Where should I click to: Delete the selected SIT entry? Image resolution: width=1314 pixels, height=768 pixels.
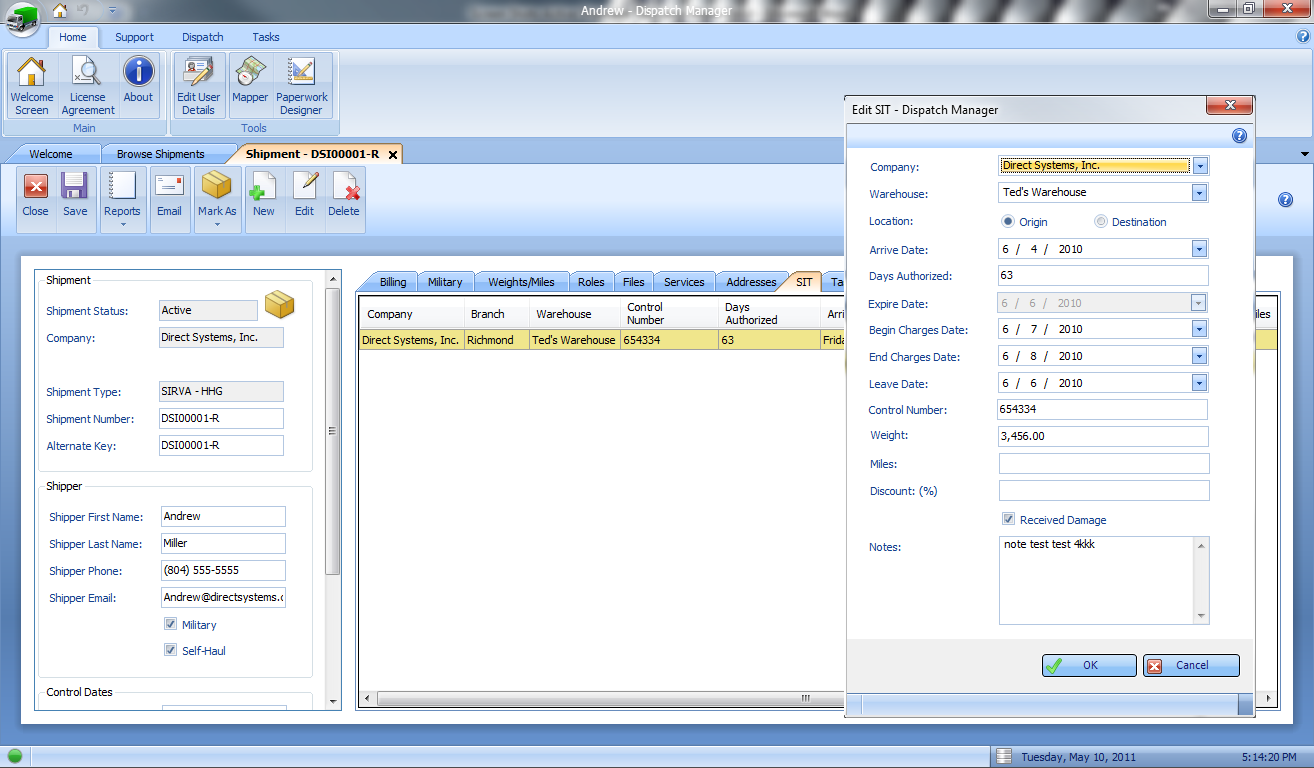coord(343,195)
